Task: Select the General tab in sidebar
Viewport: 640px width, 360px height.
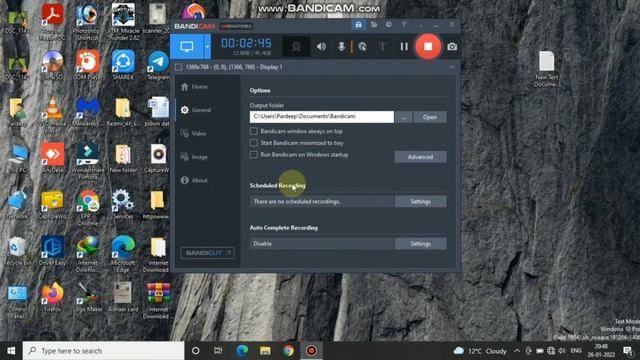Action: click(x=196, y=110)
